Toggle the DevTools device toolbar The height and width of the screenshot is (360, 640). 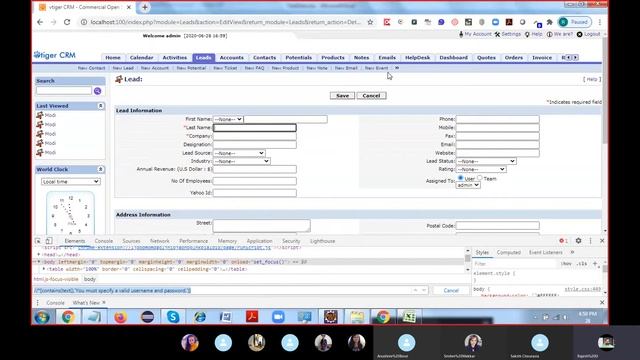pyautogui.click(x=49, y=241)
